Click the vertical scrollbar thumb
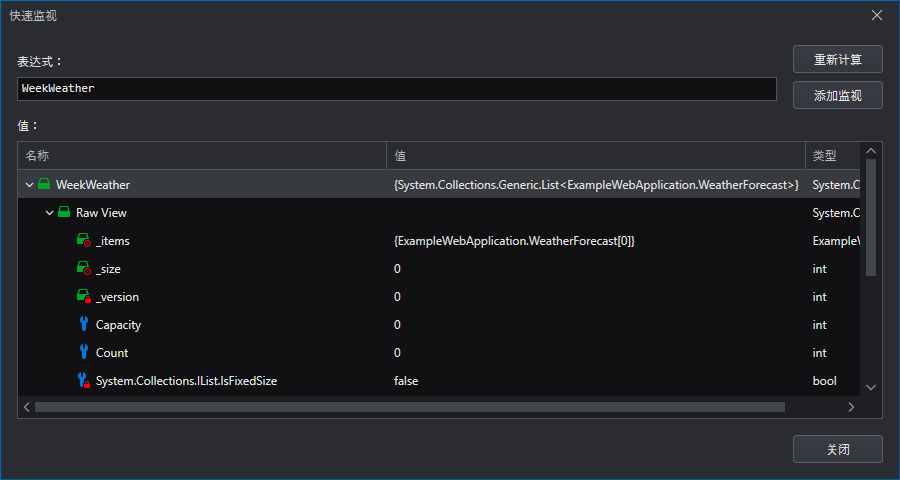Viewport: 900px width, 480px height. coord(871,218)
